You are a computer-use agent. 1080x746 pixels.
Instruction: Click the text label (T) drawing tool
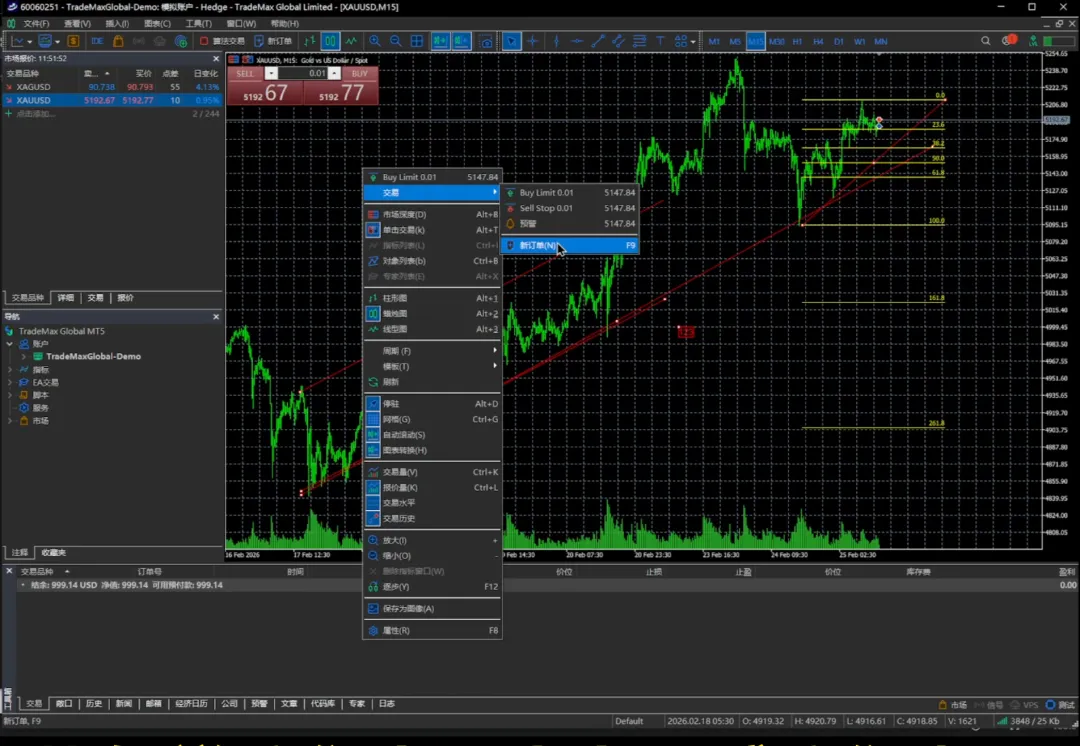pos(660,41)
